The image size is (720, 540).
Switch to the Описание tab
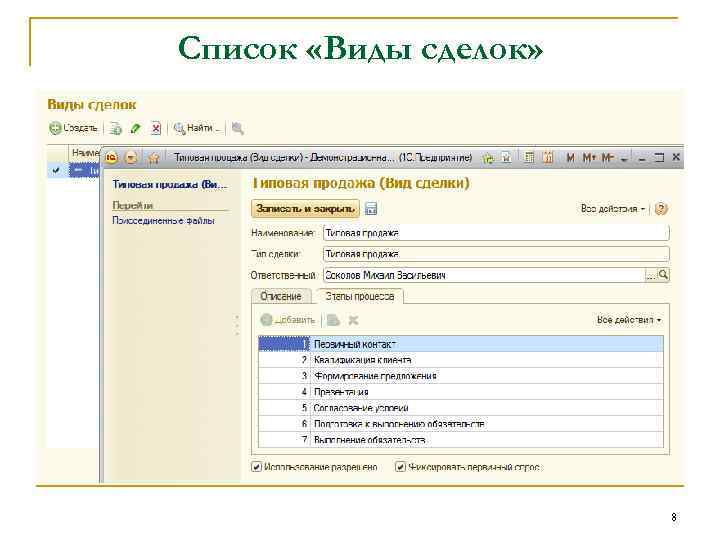(x=281, y=296)
